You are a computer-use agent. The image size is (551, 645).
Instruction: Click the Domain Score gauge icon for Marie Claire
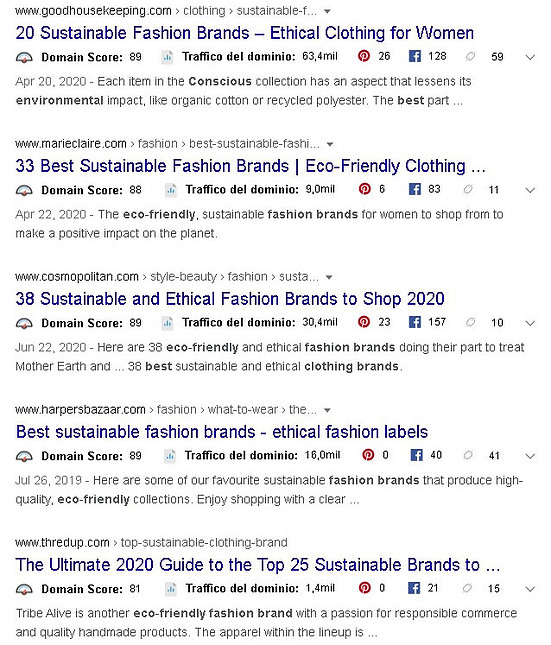[24, 190]
